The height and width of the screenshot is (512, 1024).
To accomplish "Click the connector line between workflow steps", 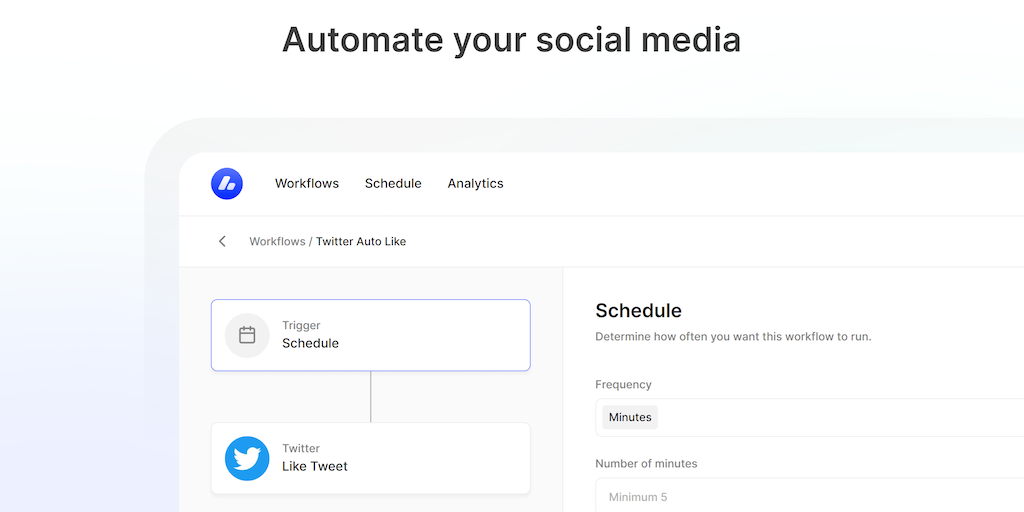I will click(x=371, y=396).
